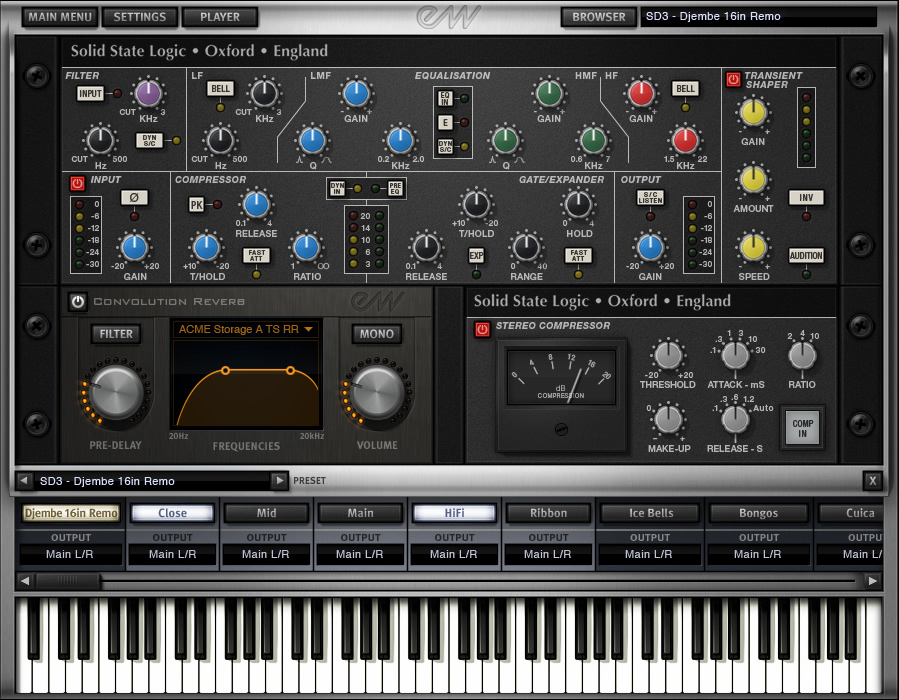This screenshot has width=899, height=700.
Task: Toggle the PRE EQ switch
Action: pyautogui.click(x=395, y=188)
